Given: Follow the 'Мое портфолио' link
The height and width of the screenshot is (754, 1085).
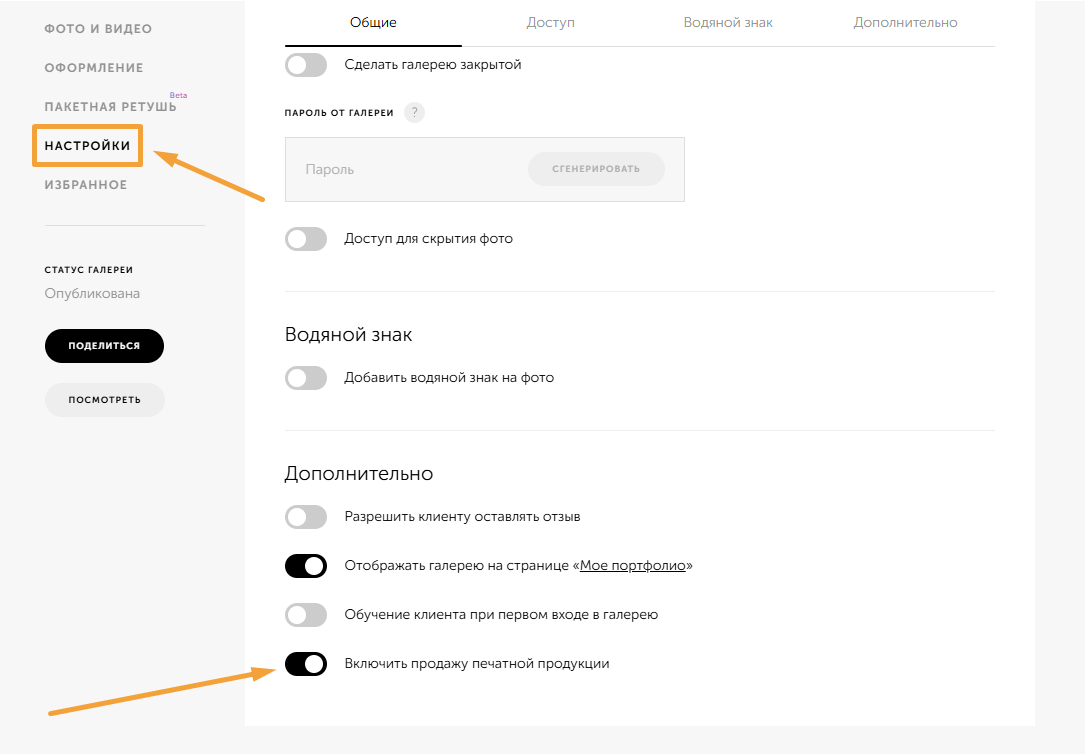Looking at the screenshot, I should tap(633, 566).
